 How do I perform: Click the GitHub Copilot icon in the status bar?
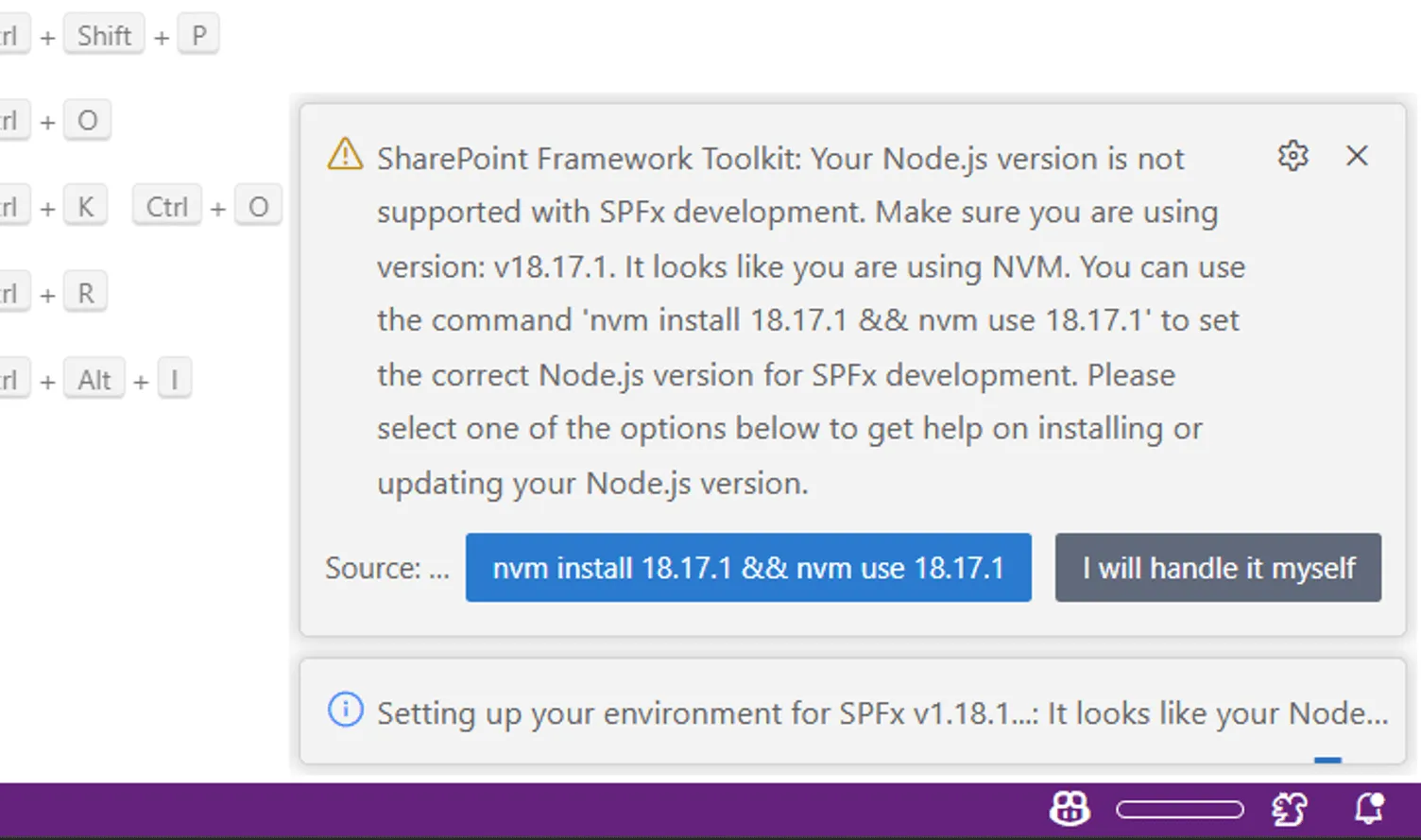pyautogui.click(x=1069, y=809)
